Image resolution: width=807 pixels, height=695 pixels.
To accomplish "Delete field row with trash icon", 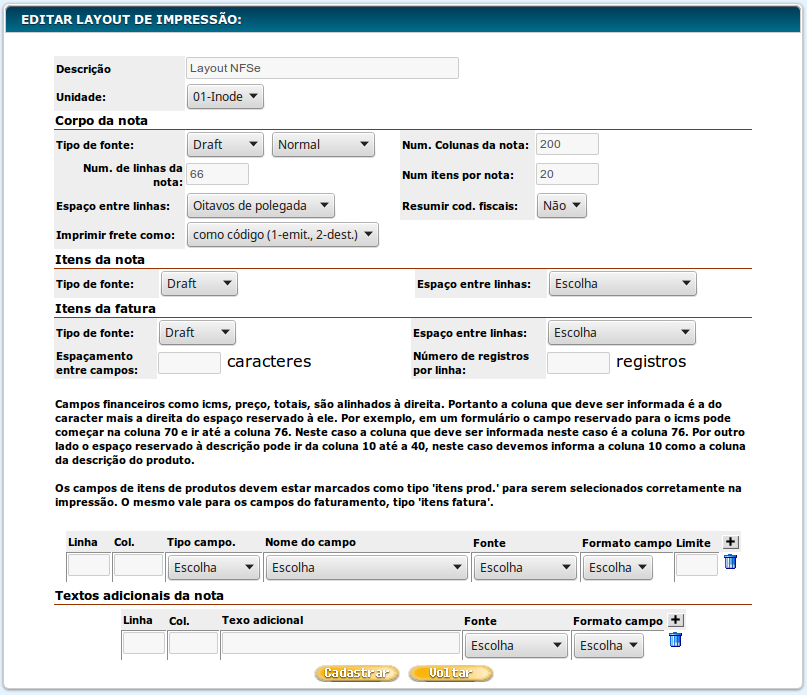I will (x=730, y=562).
